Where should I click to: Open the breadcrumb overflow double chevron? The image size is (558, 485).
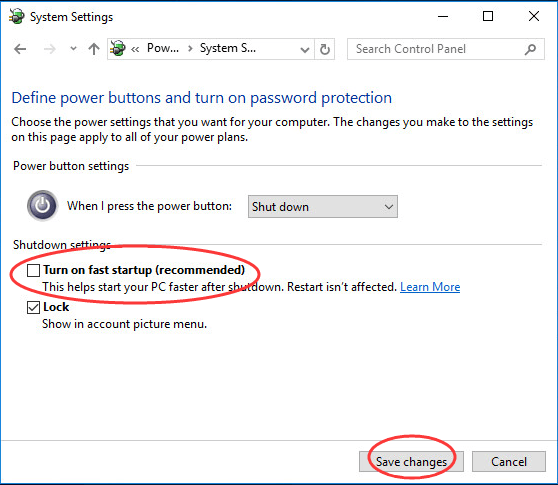(135, 49)
